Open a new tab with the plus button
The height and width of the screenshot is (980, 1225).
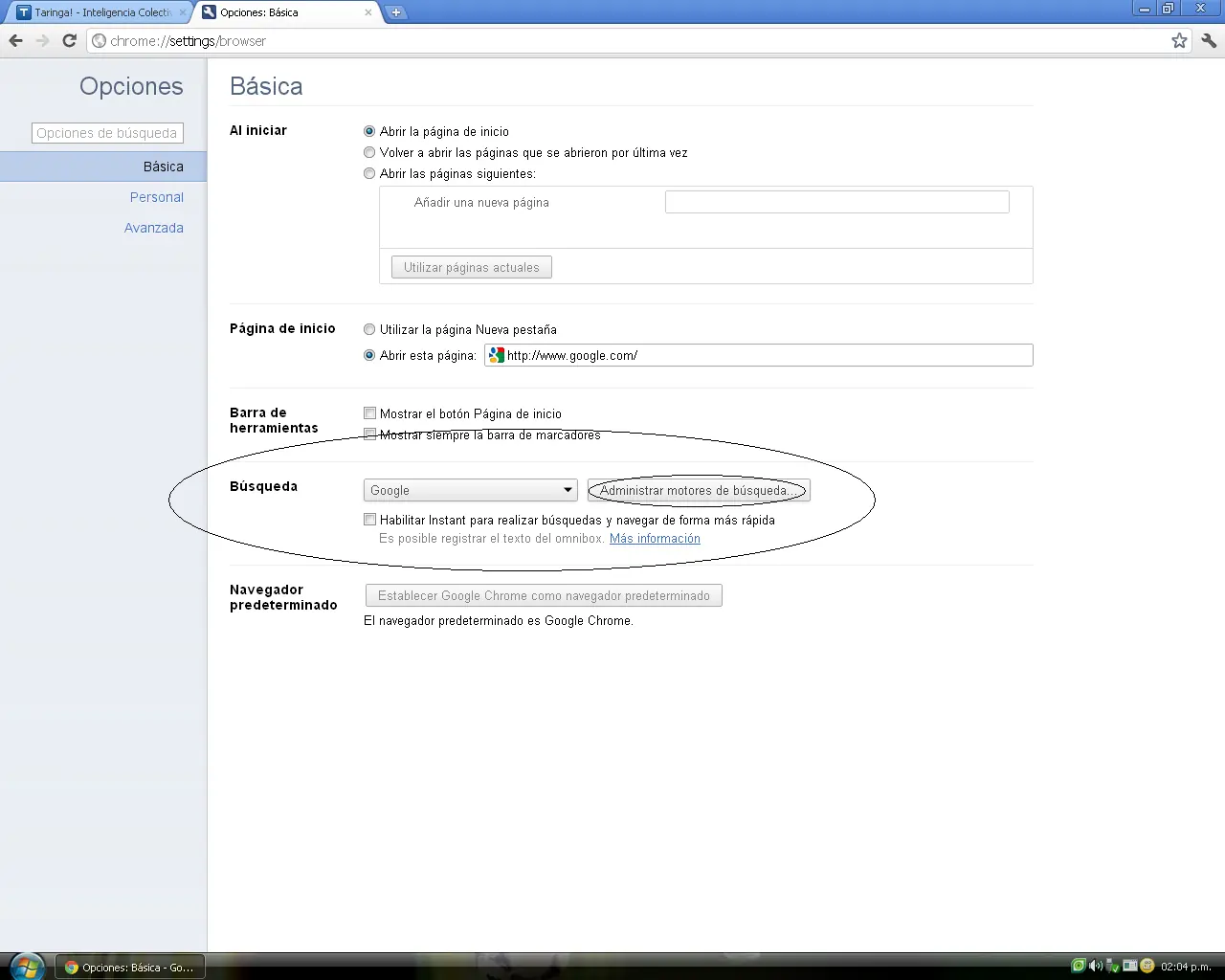(x=396, y=12)
